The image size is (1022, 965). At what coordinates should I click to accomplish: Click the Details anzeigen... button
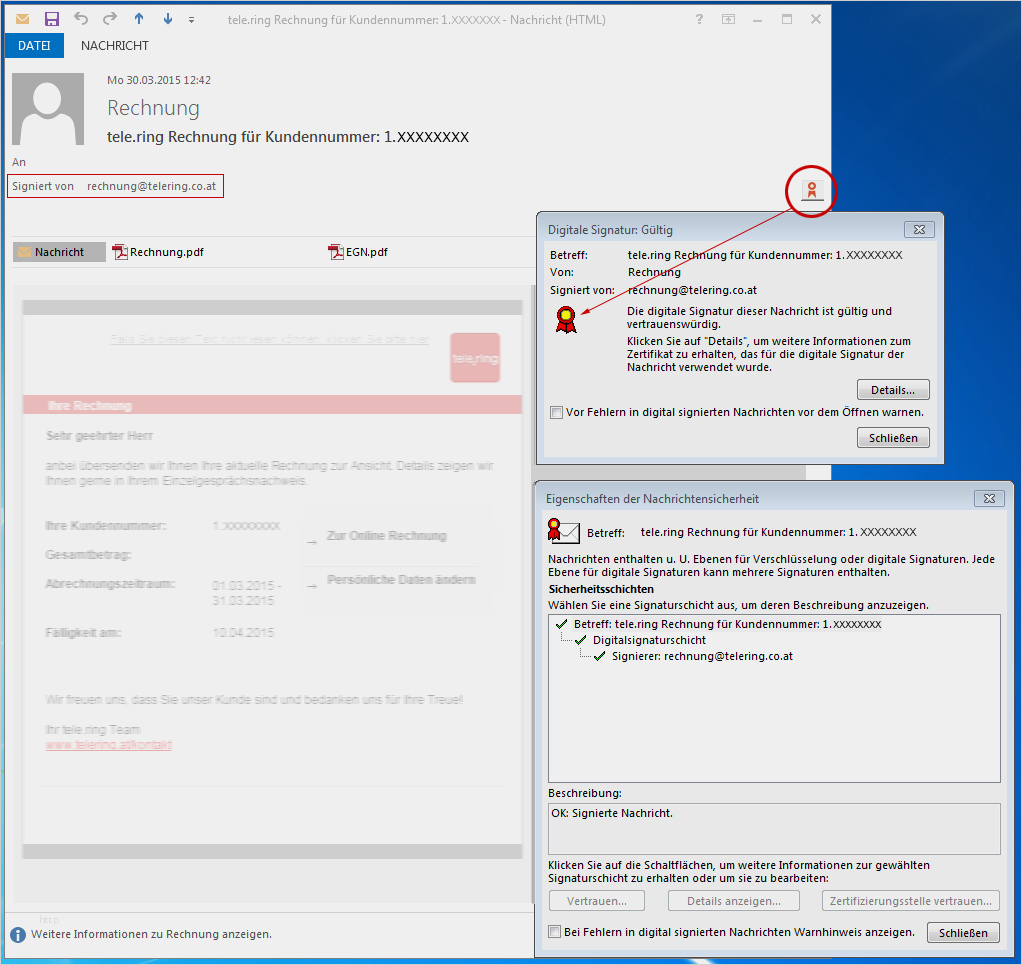click(734, 901)
